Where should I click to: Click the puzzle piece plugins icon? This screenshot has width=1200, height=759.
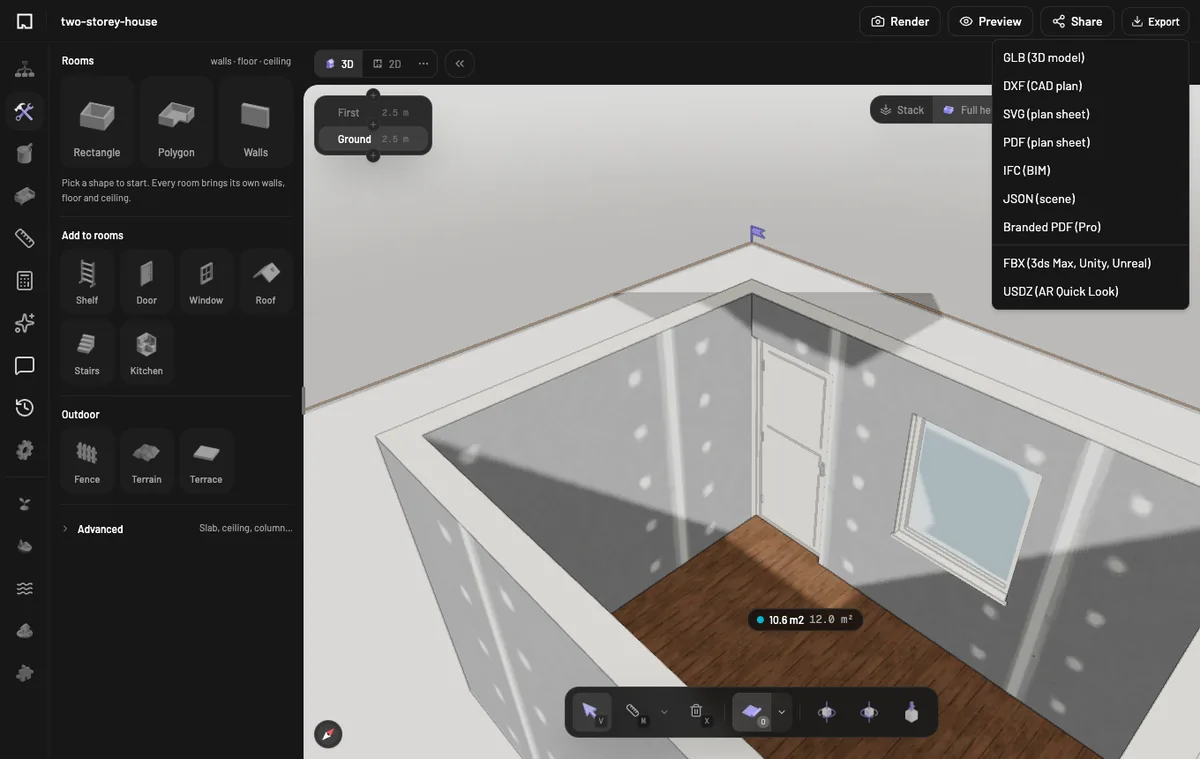click(25, 673)
